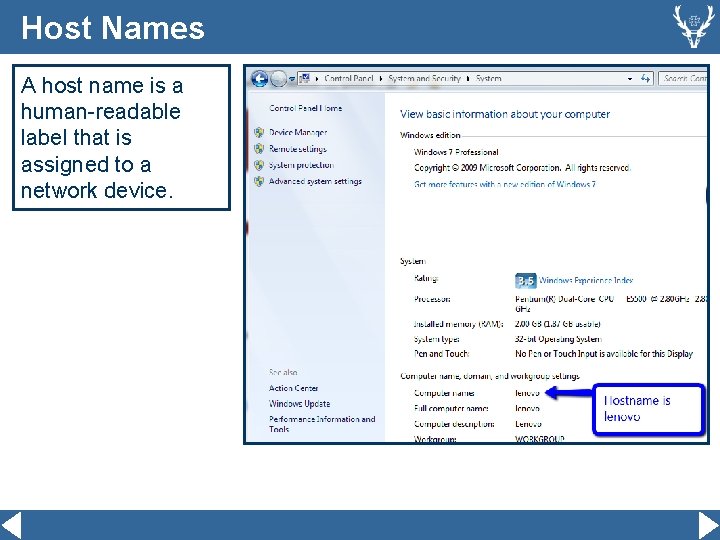Click the blue Back arrow in System window

[259, 79]
